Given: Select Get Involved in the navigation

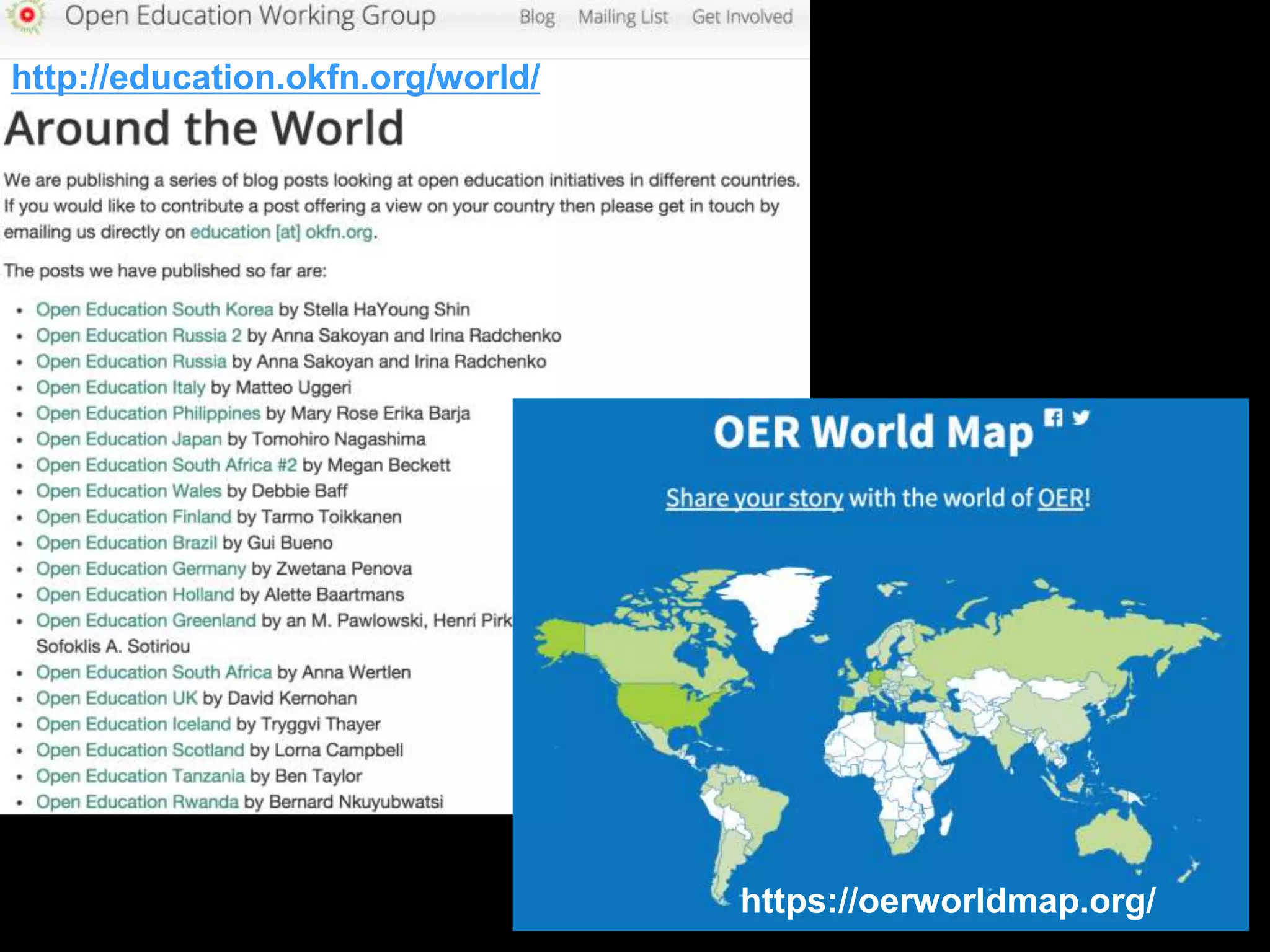Looking at the screenshot, I should (742, 17).
